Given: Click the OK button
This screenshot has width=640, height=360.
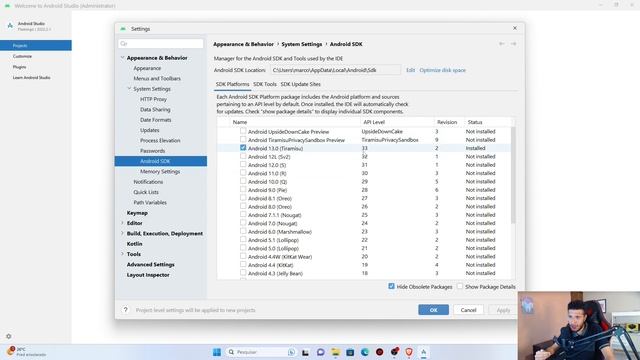Looking at the screenshot, I should pyautogui.click(x=433, y=310).
